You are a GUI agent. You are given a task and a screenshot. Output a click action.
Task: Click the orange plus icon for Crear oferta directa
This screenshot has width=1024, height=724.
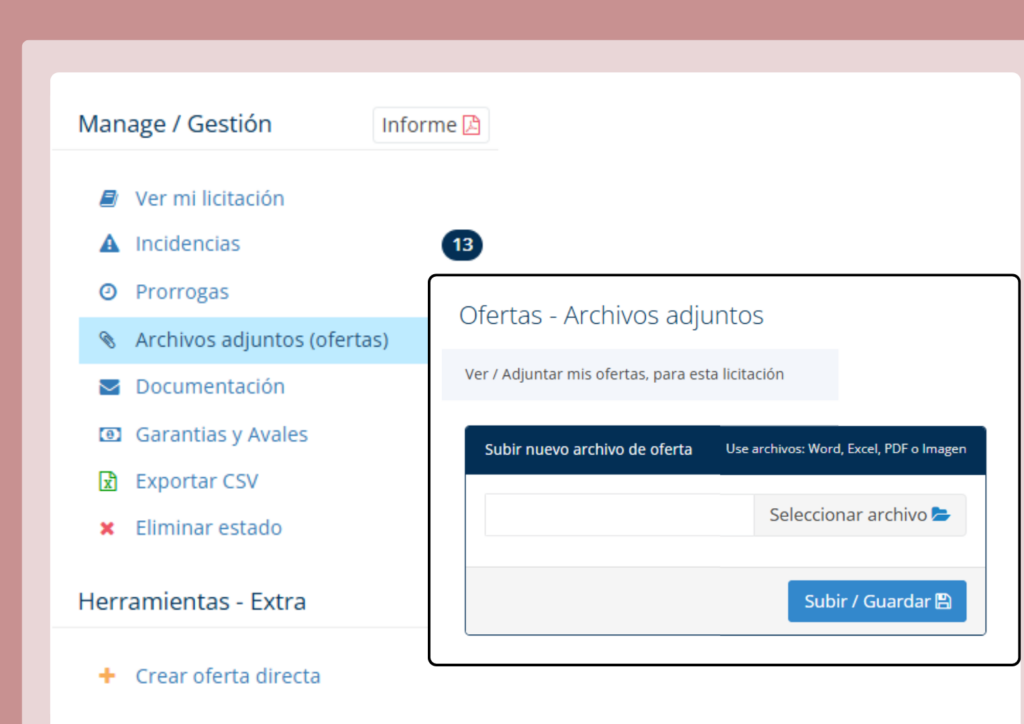pyautogui.click(x=108, y=676)
